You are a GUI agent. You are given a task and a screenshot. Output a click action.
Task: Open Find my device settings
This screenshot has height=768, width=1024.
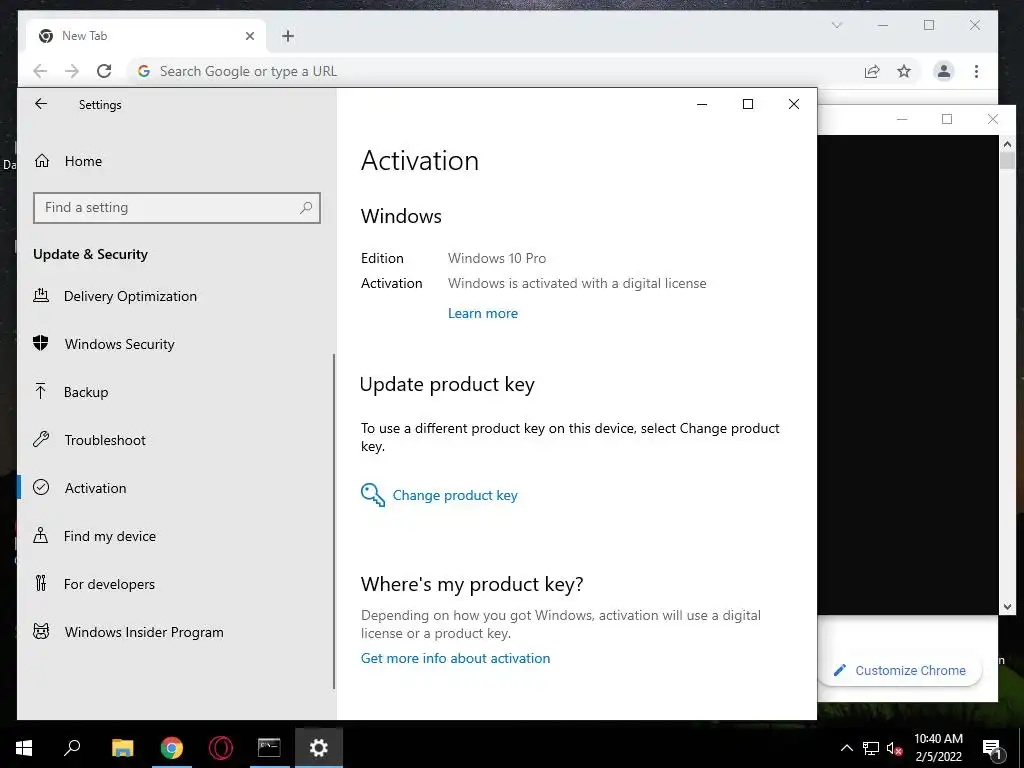(110, 536)
